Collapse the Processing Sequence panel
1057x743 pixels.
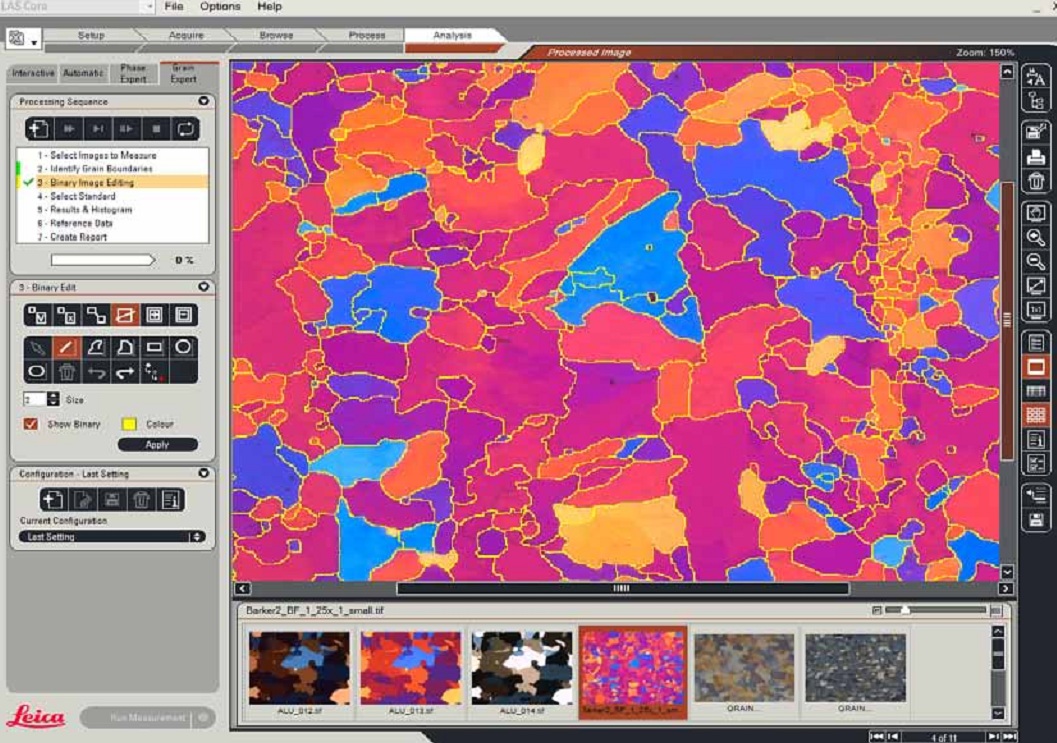204,102
